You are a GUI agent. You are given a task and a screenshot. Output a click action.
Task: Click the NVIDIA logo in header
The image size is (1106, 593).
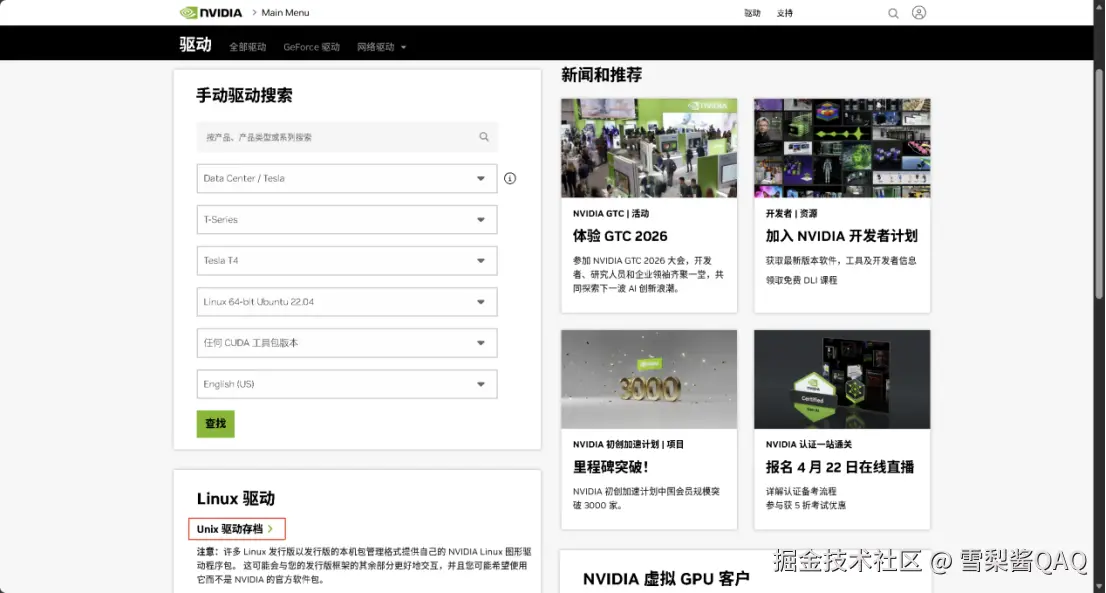pos(211,13)
